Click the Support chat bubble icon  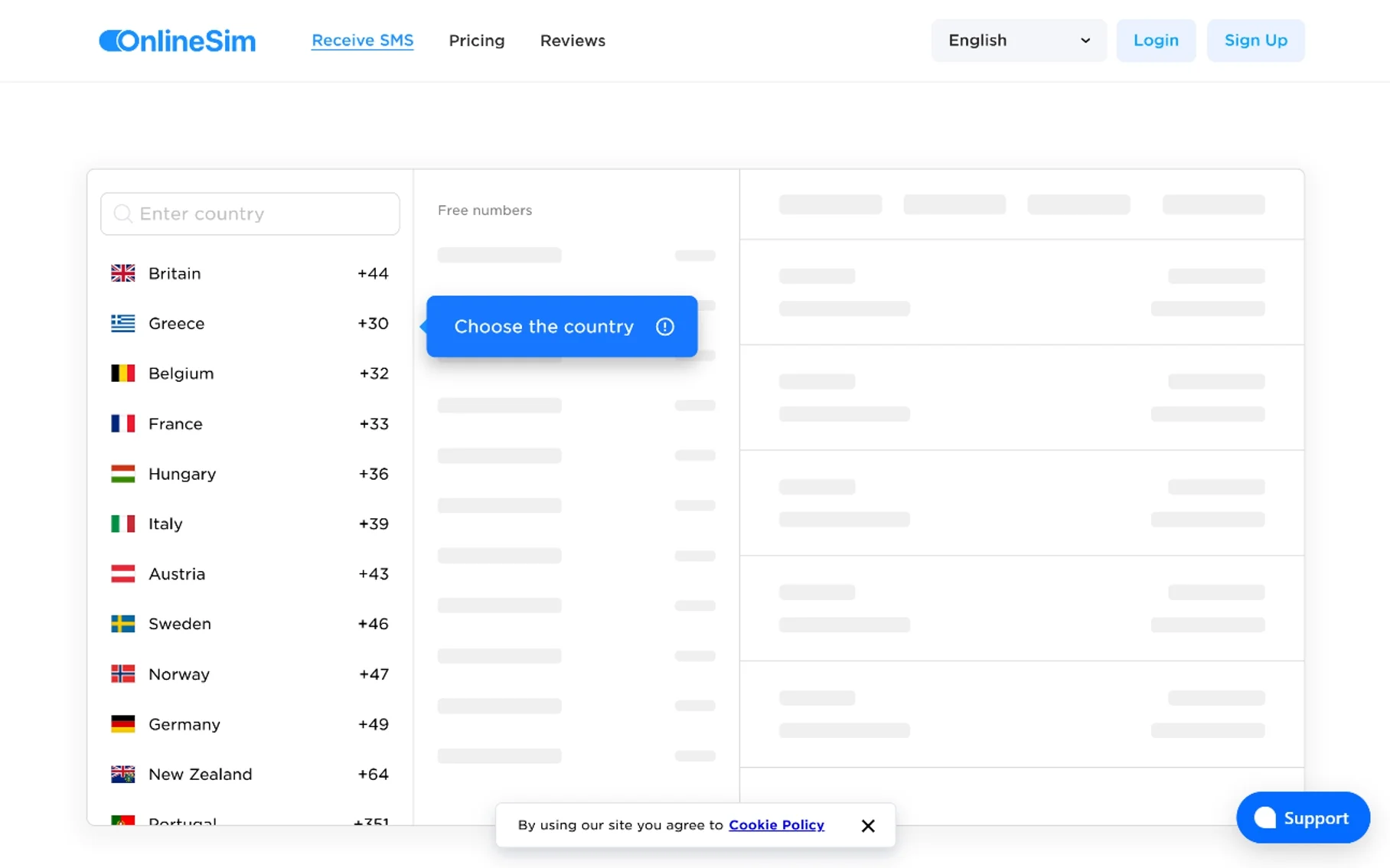[x=1264, y=817]
